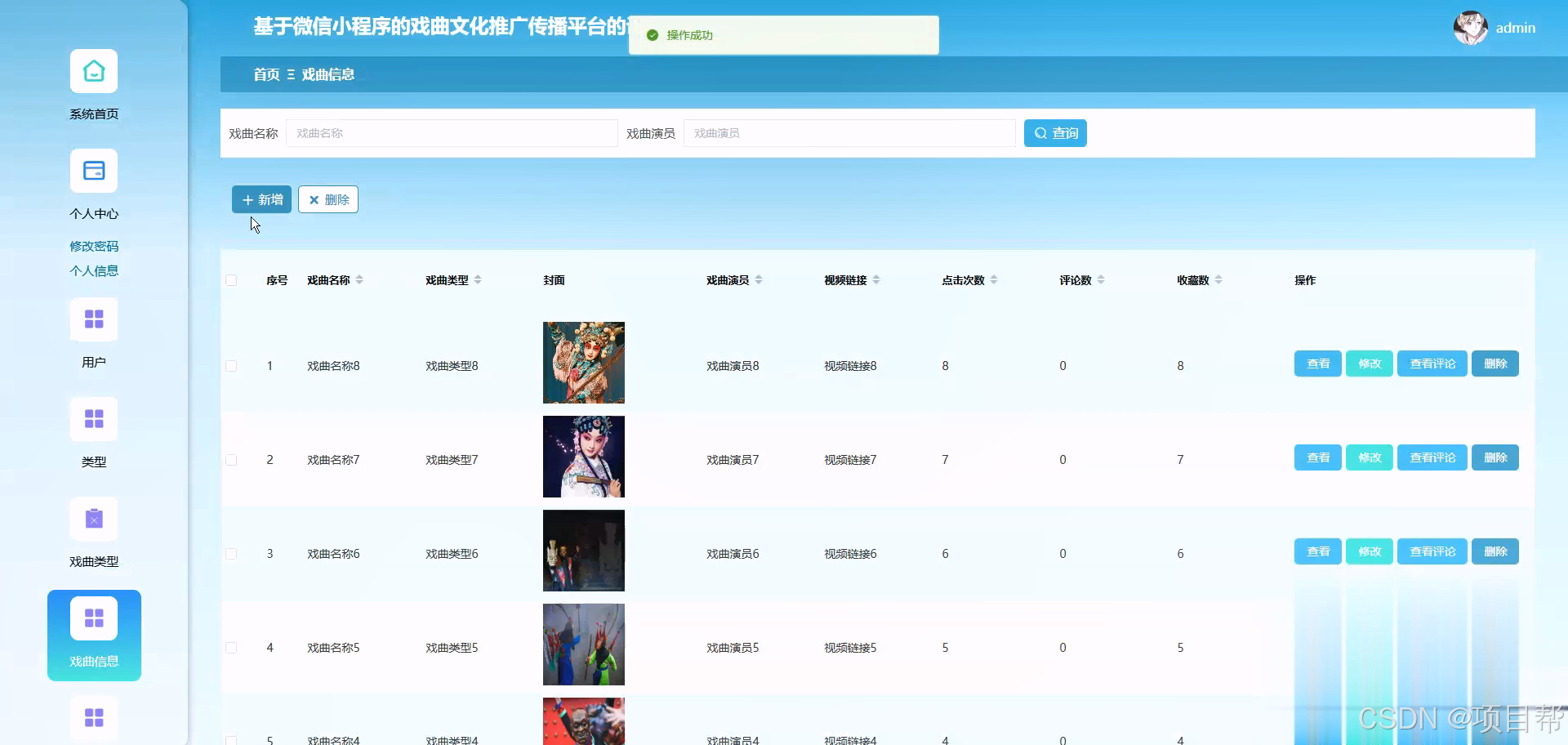This screenshot has width=1568, height=745.
Task: Select the 类型 sidebar icon
Action: click(93, 419)
